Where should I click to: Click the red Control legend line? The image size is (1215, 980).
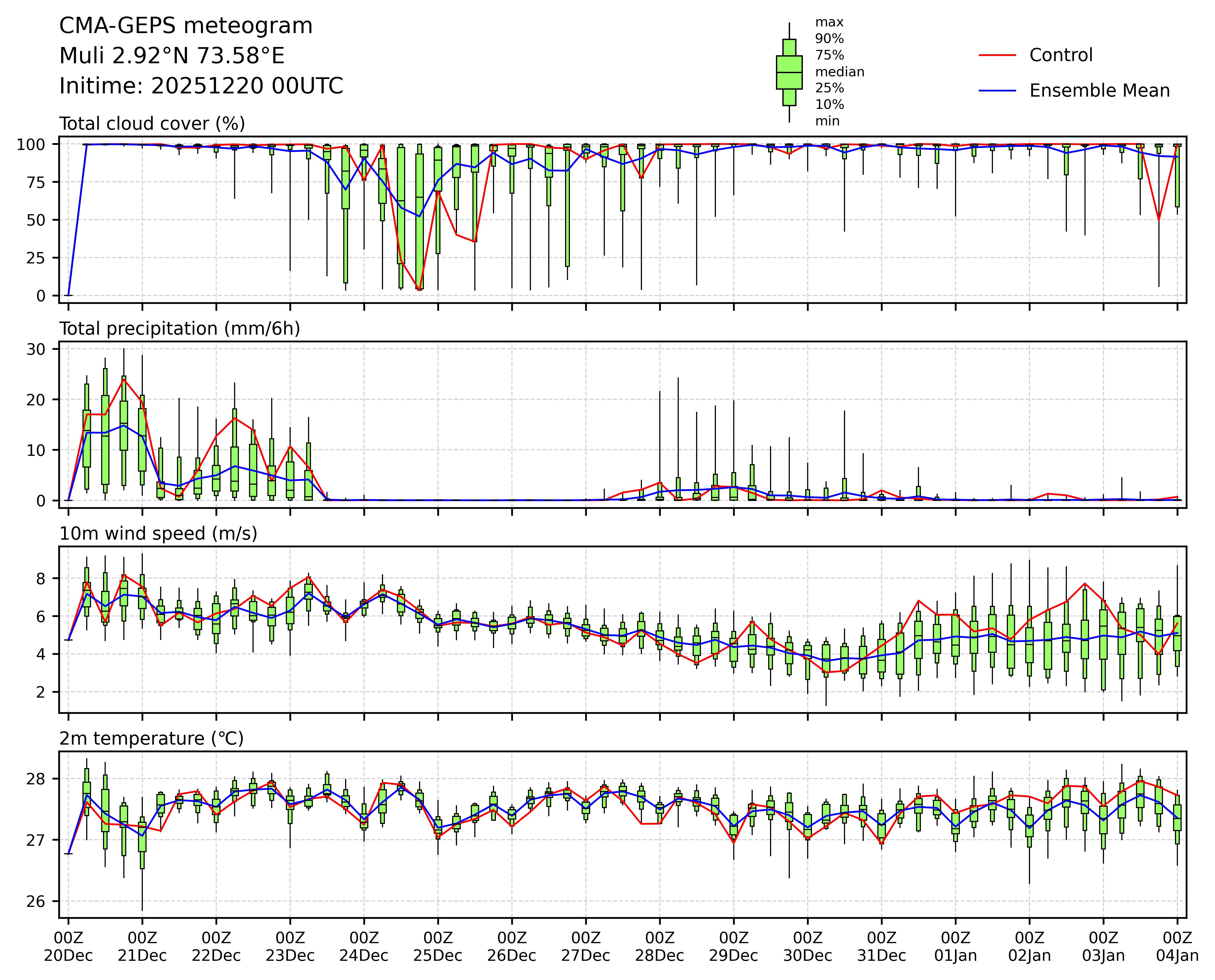tap(997, 55)
